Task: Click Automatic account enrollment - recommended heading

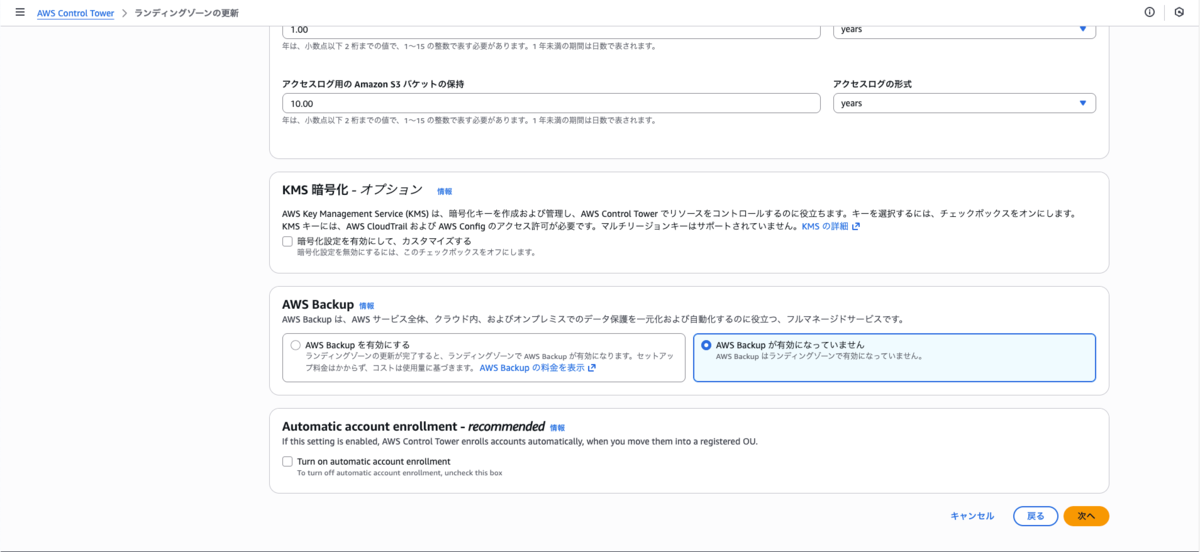Action: 413,426
